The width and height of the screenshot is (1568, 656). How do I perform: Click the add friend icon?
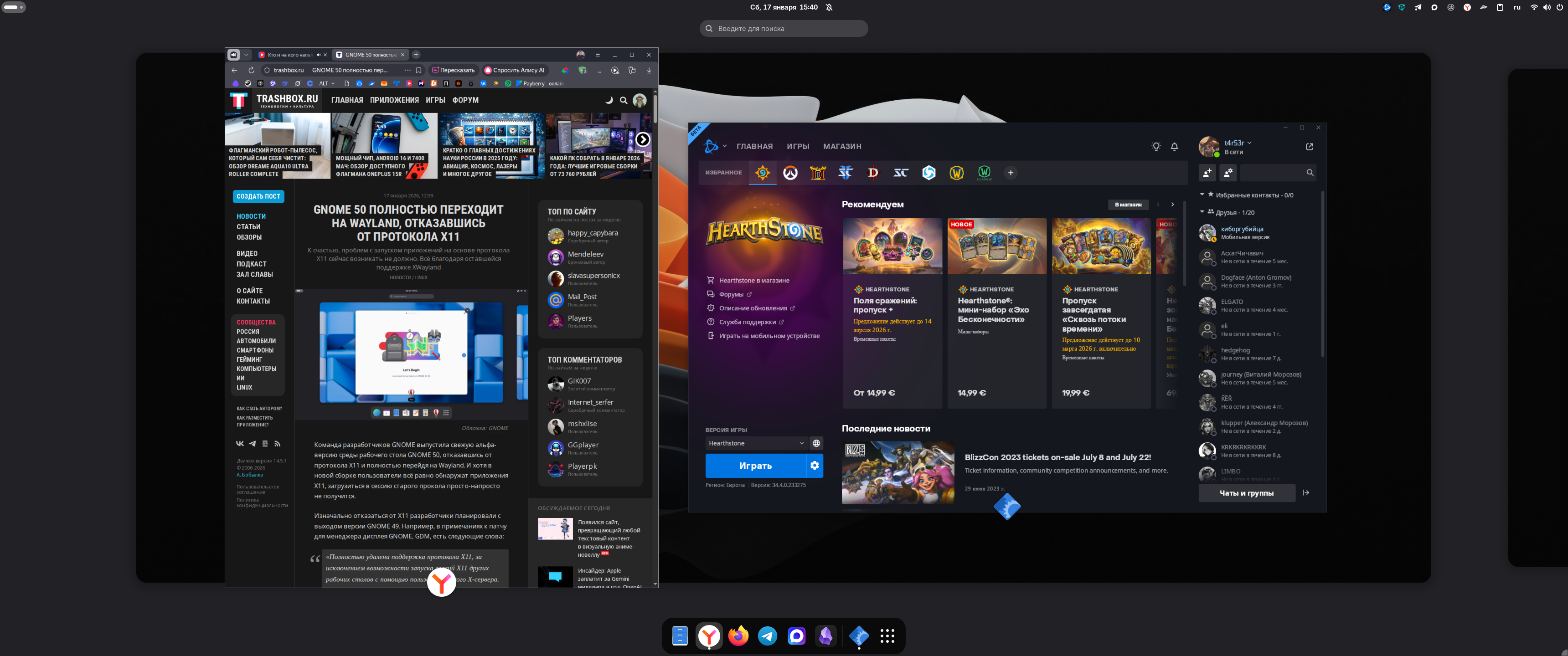tap(1207, 173)
